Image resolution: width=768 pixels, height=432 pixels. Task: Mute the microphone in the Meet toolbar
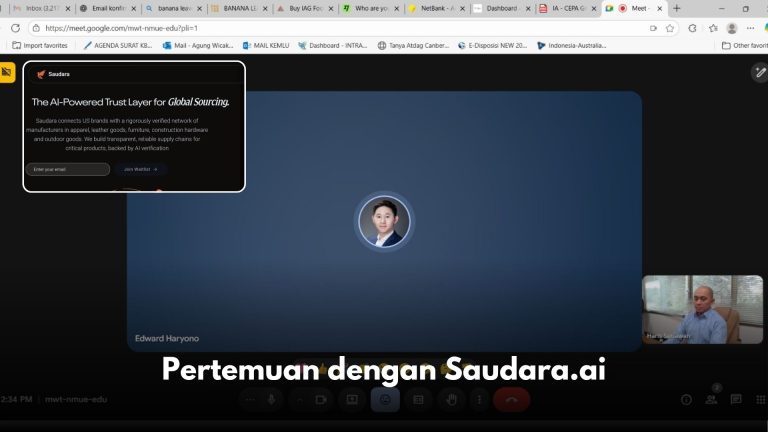(271, 400)
